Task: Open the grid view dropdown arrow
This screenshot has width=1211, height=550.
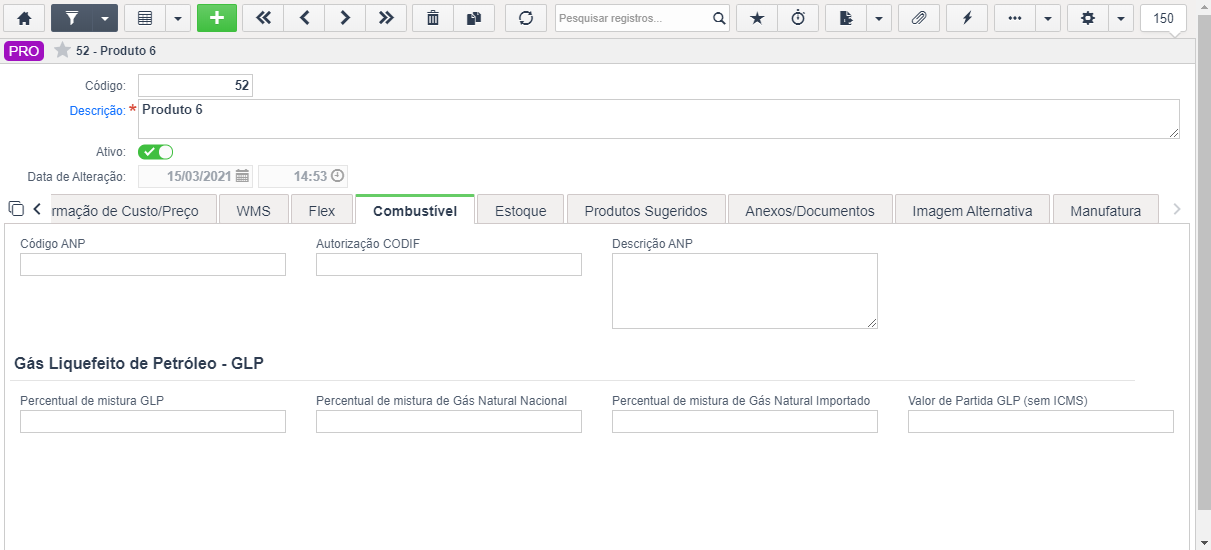Action: [177, 18]
